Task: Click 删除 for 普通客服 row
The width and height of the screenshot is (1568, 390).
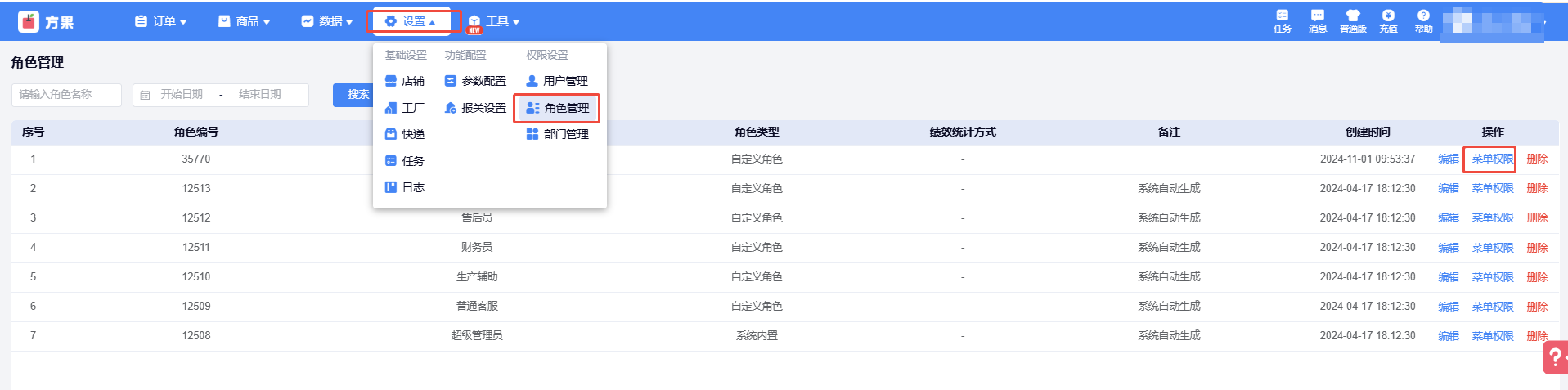Action: tap(1538, 307)
